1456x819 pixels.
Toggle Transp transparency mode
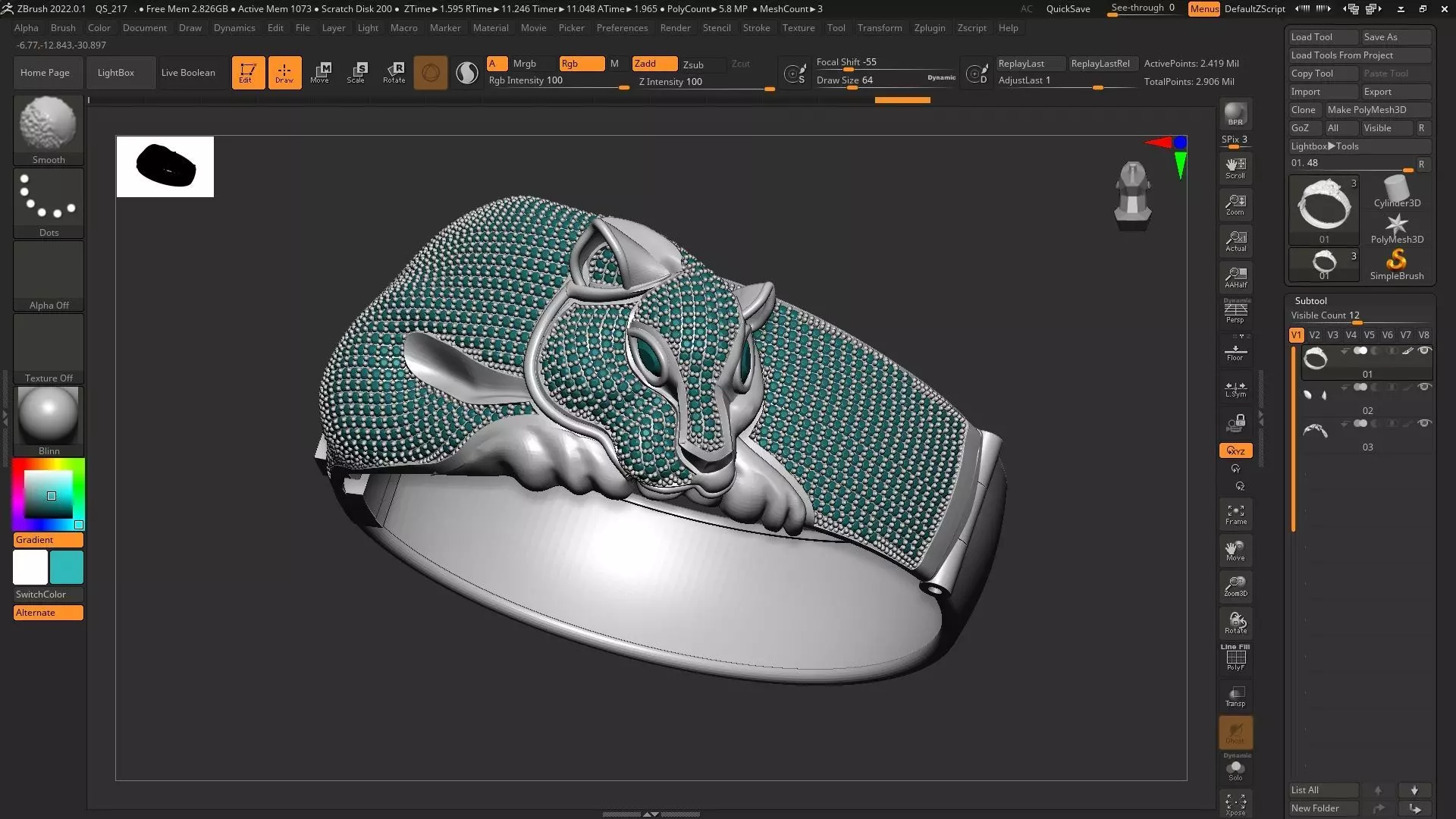click(1235, 696)
